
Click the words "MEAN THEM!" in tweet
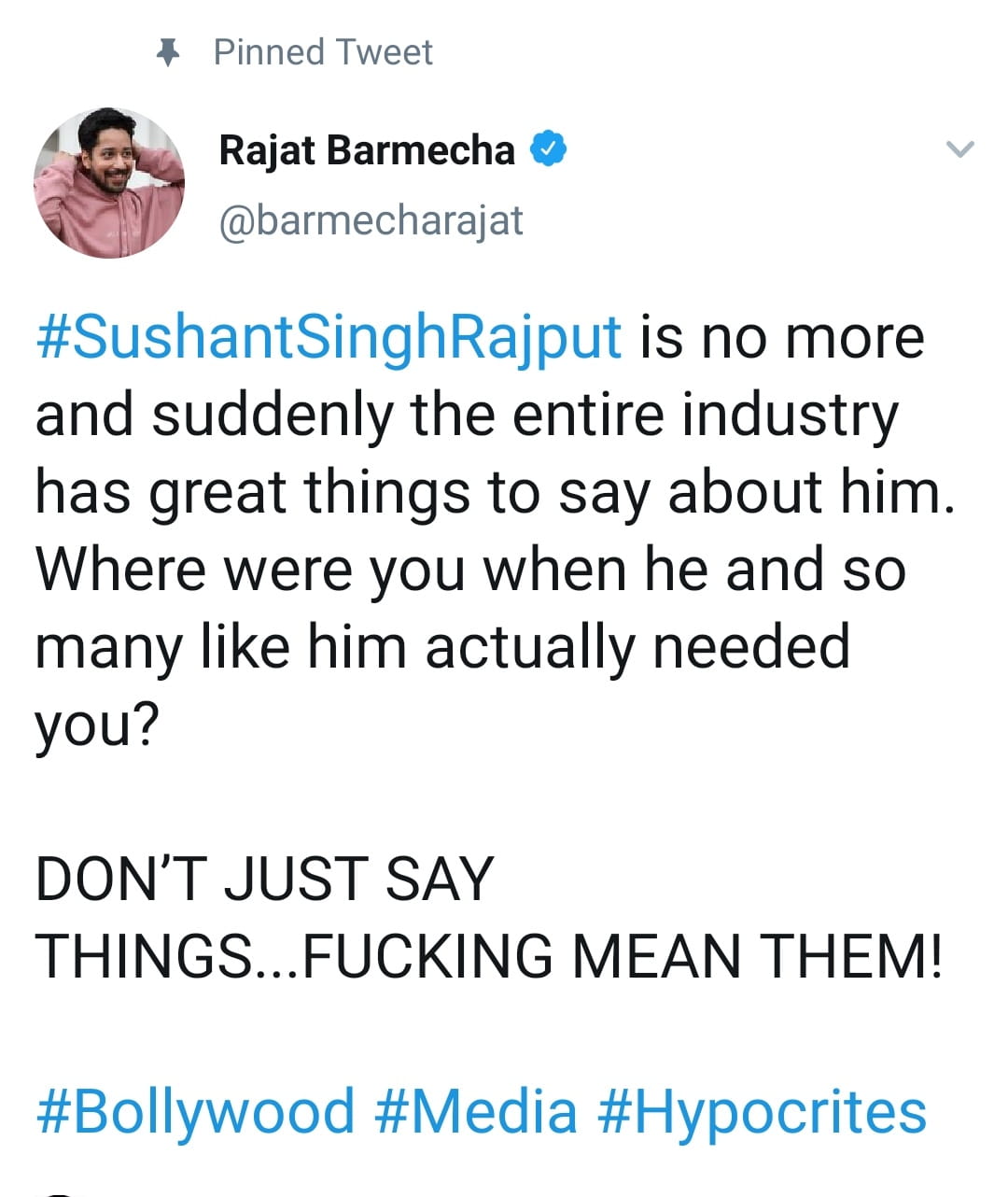coord(756,956)
